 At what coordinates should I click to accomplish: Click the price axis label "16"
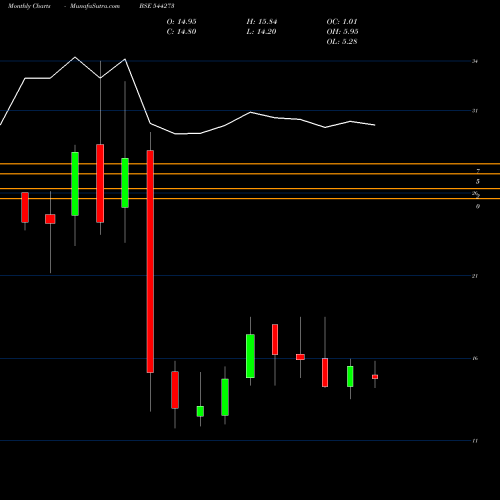tap(475, 358)
